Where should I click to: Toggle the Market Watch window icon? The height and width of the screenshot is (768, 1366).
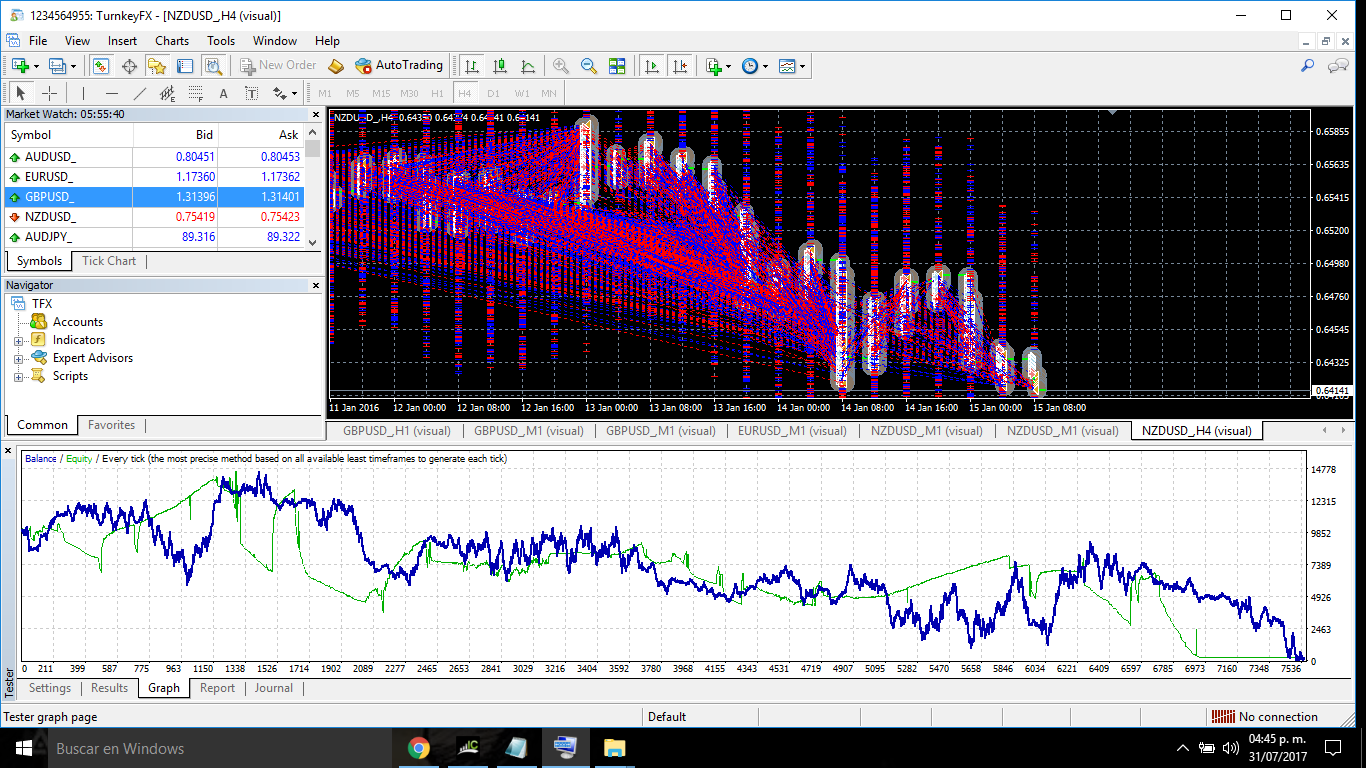click(x=100, y=66)
